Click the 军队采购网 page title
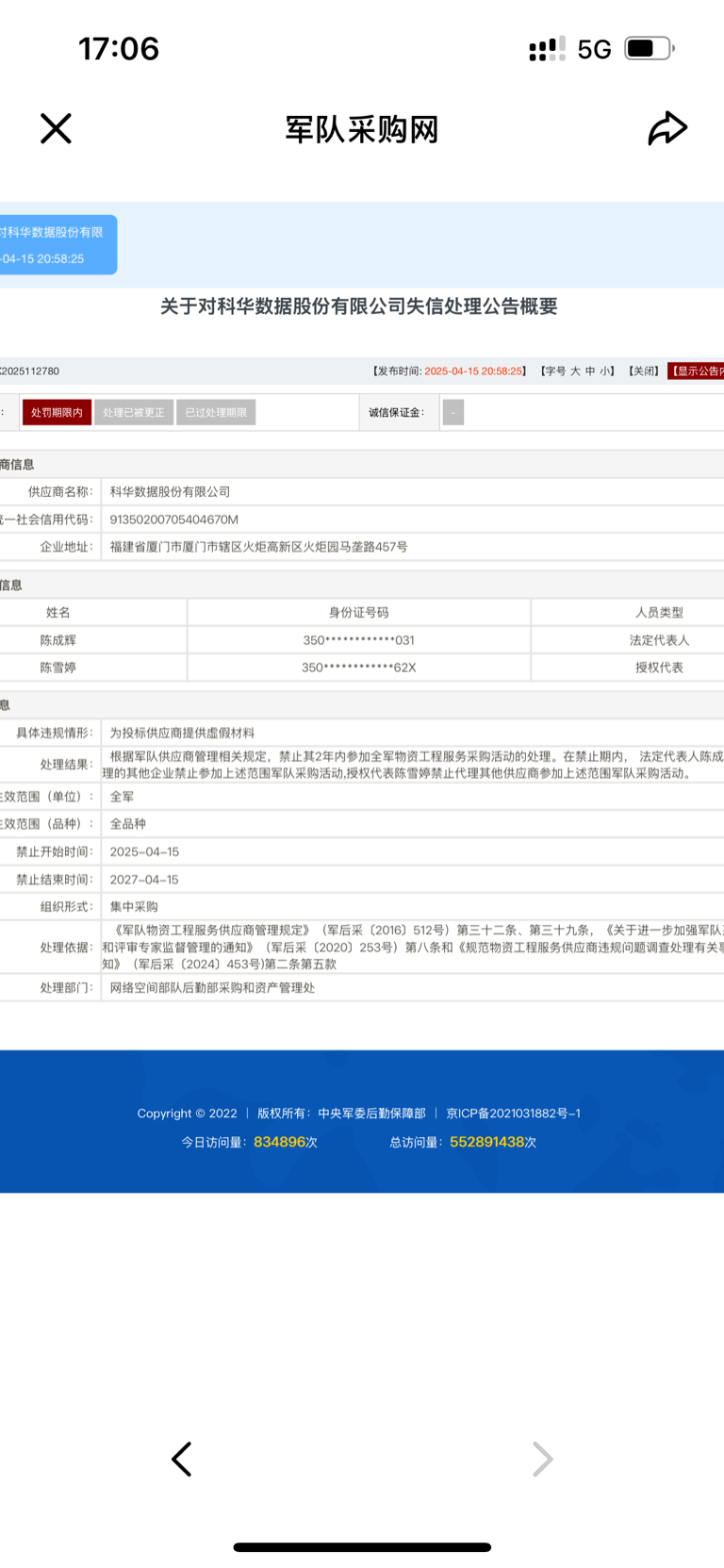724x1568 pixels. pos(362,129)
